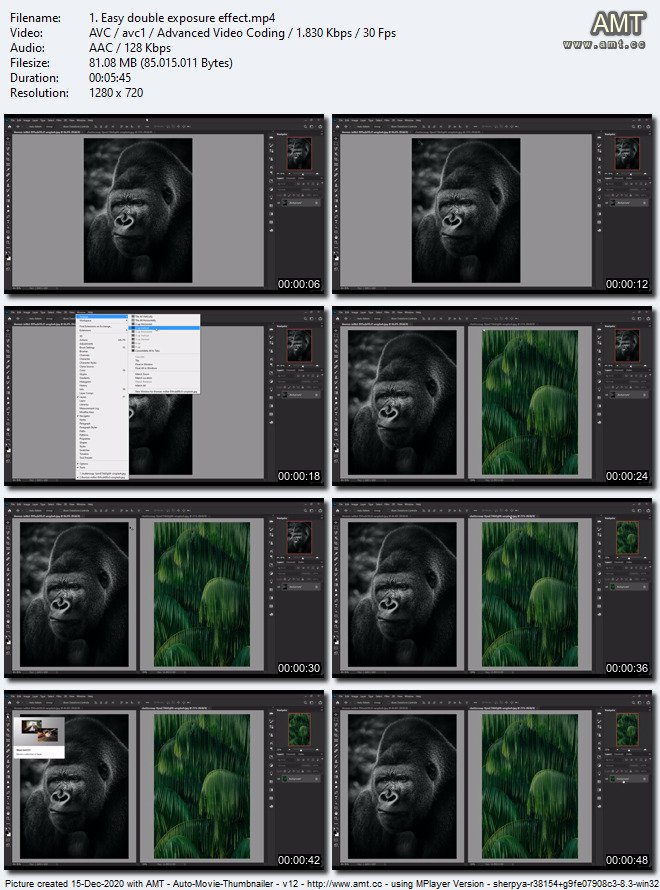Viewport: 660px width, 890px height.
Task: Select video codec text 'AVC / avc1 / Advanced Video Coding'
Action: pyautogui.click(x=187, y=33)
